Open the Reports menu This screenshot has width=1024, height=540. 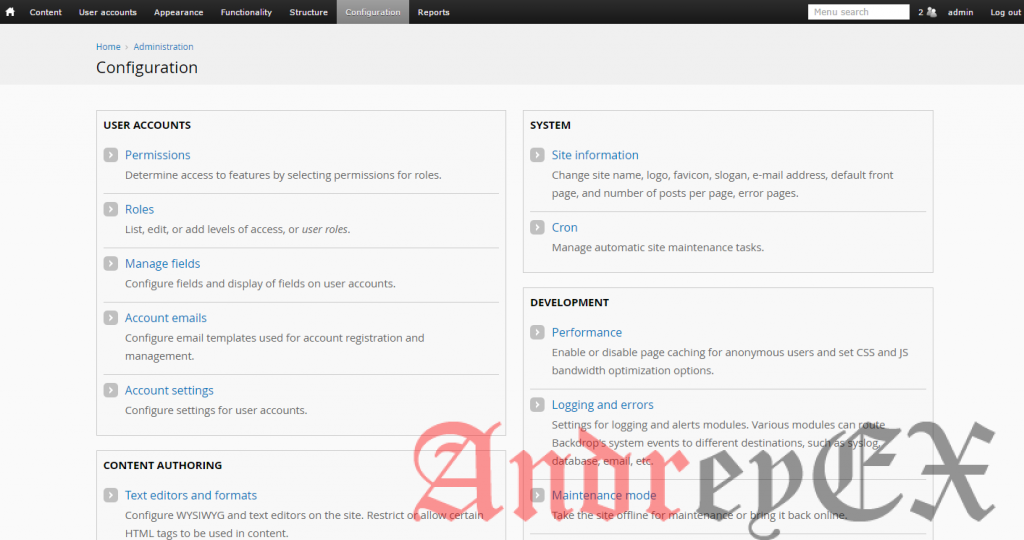tap(434, 12)
